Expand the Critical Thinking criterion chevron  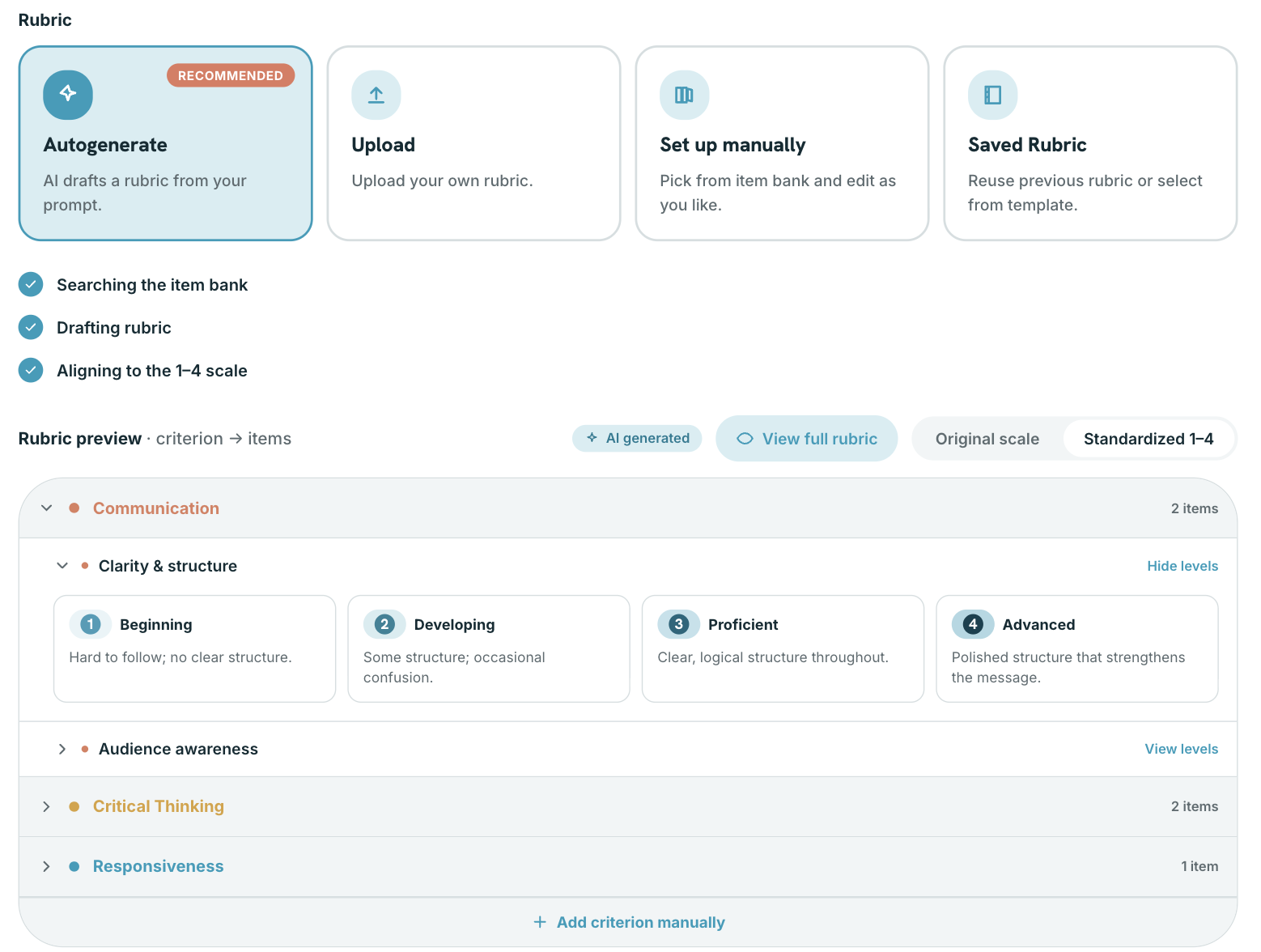pyautogui.click(x=47, y=806)
